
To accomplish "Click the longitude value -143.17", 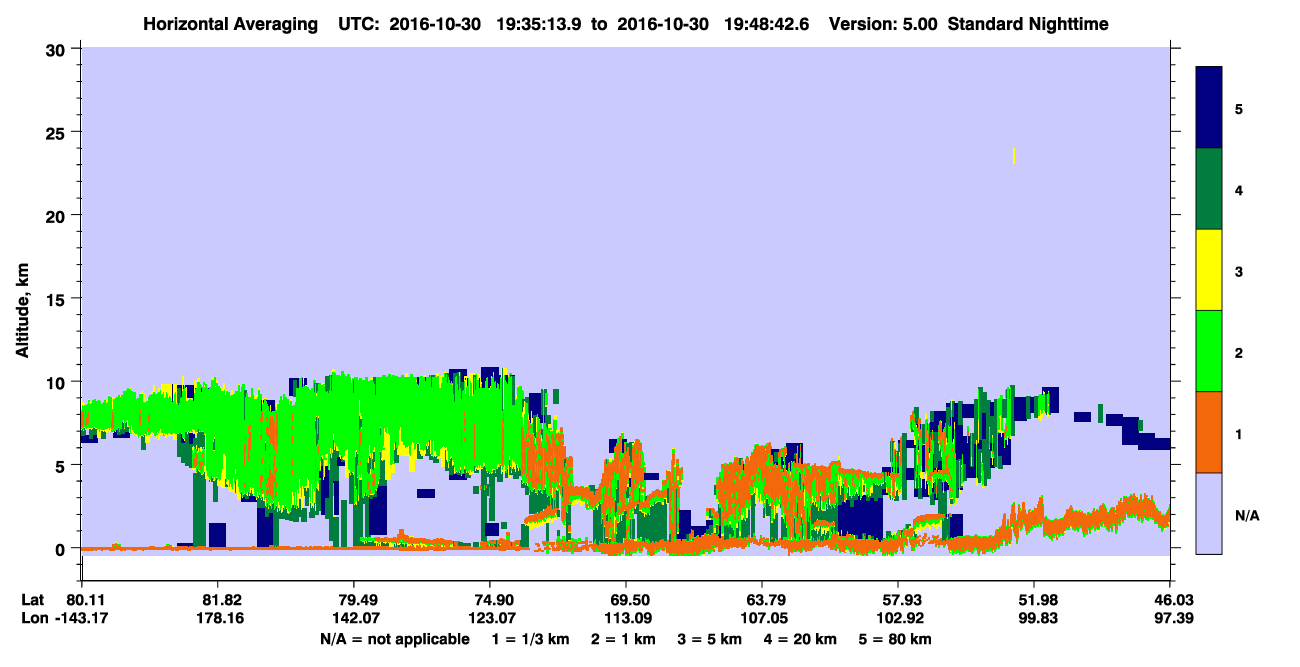I will pos(81,619).
